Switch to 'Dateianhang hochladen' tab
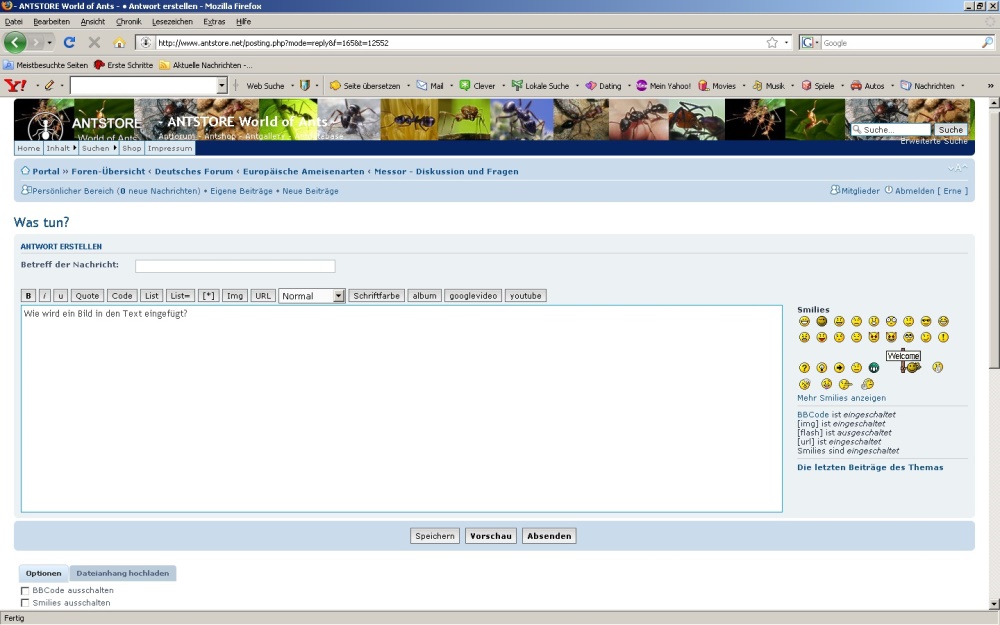1000x625 pixels. [123, 574]
